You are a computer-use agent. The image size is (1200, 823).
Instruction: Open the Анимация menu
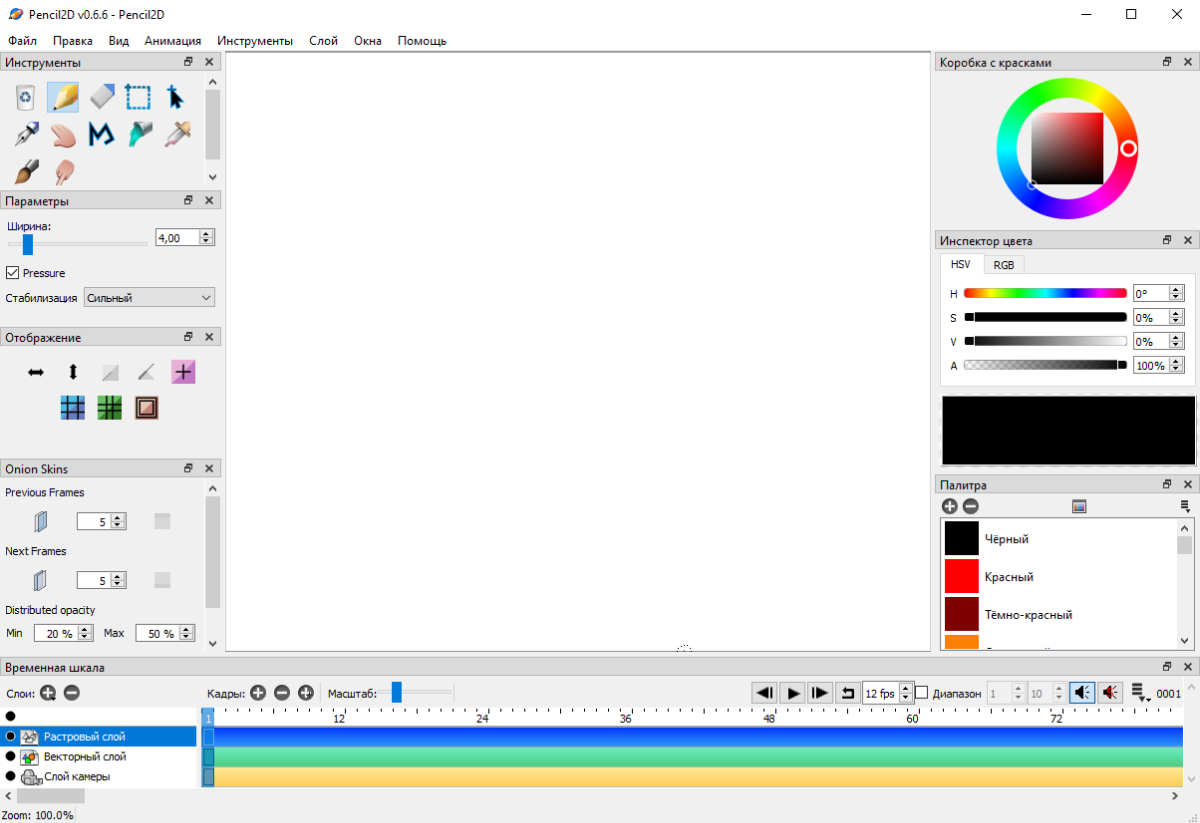(173, 41)
